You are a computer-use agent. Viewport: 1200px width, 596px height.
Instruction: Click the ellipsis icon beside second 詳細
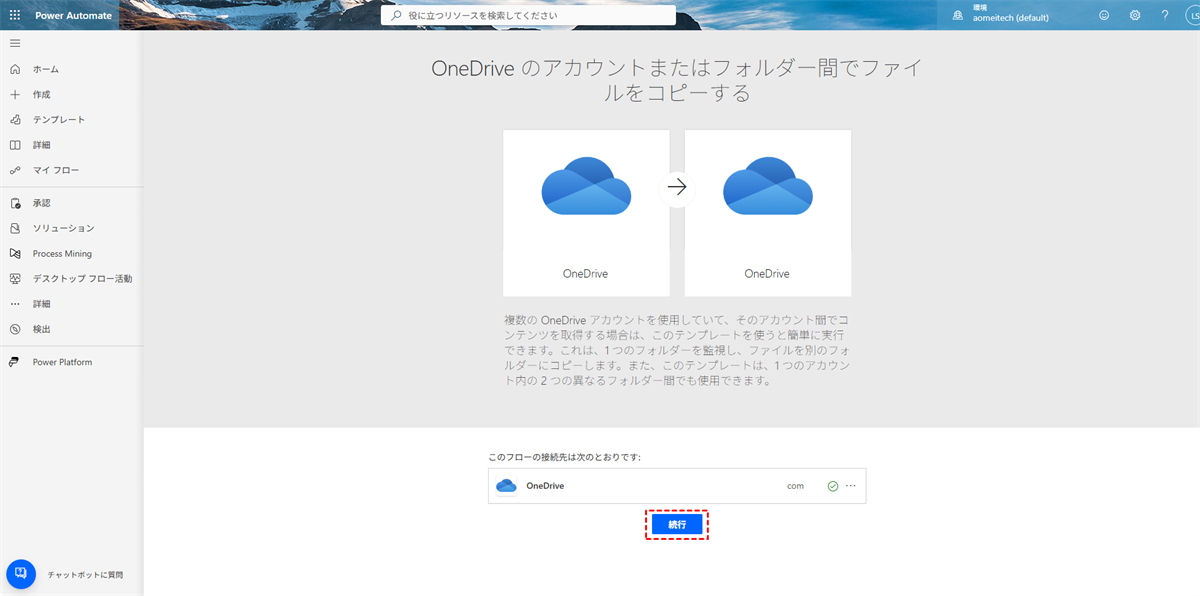click(x=14, y=304)
